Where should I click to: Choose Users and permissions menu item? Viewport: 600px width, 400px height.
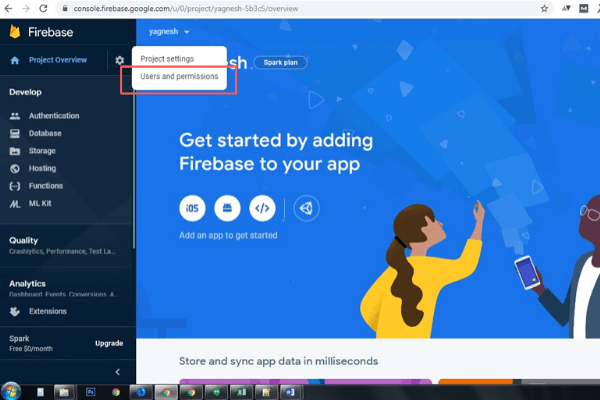179,76
